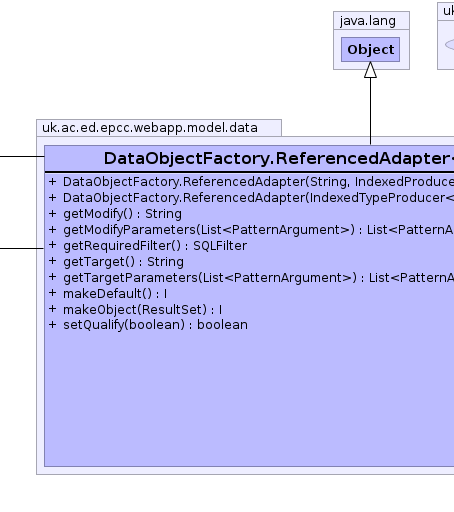Click the first ReferencedAdapter(String, ...) constructor
This screenshot has width=454, height=512.
(x=258, y=182)
